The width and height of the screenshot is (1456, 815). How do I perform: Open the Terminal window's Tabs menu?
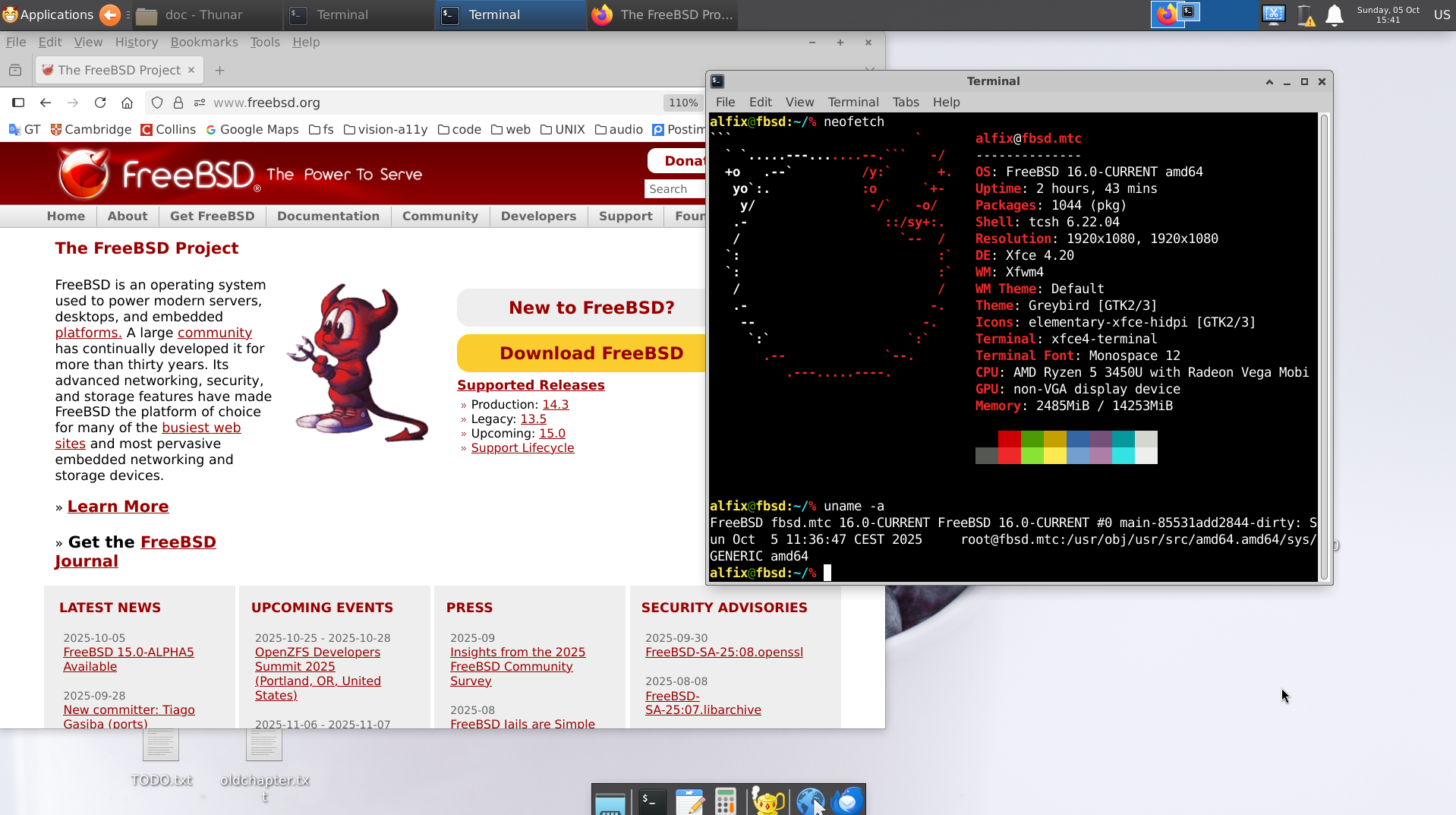pos(905,102)
